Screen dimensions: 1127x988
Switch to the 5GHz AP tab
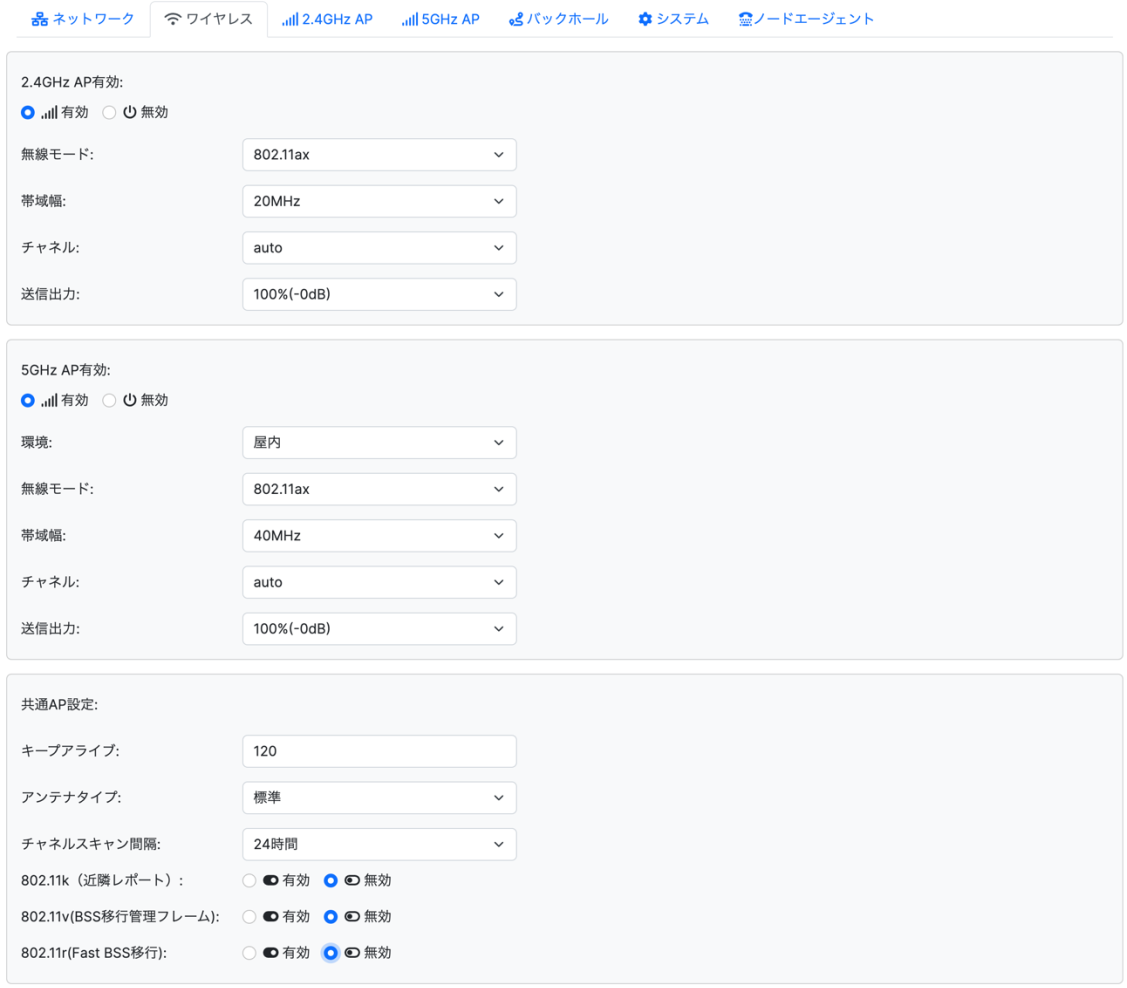tap(440, 19)
